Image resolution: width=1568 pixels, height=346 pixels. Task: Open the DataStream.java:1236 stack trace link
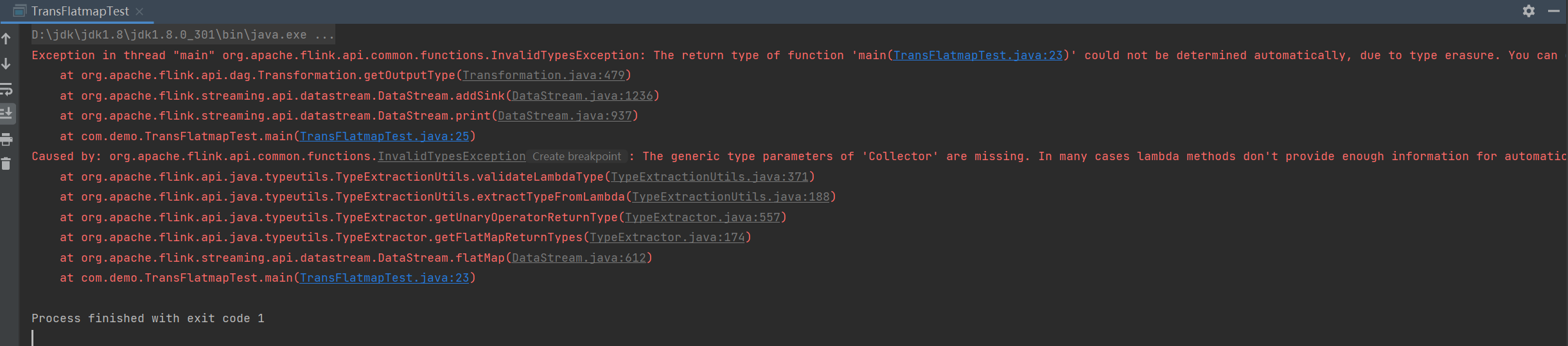tap(582, 96)
